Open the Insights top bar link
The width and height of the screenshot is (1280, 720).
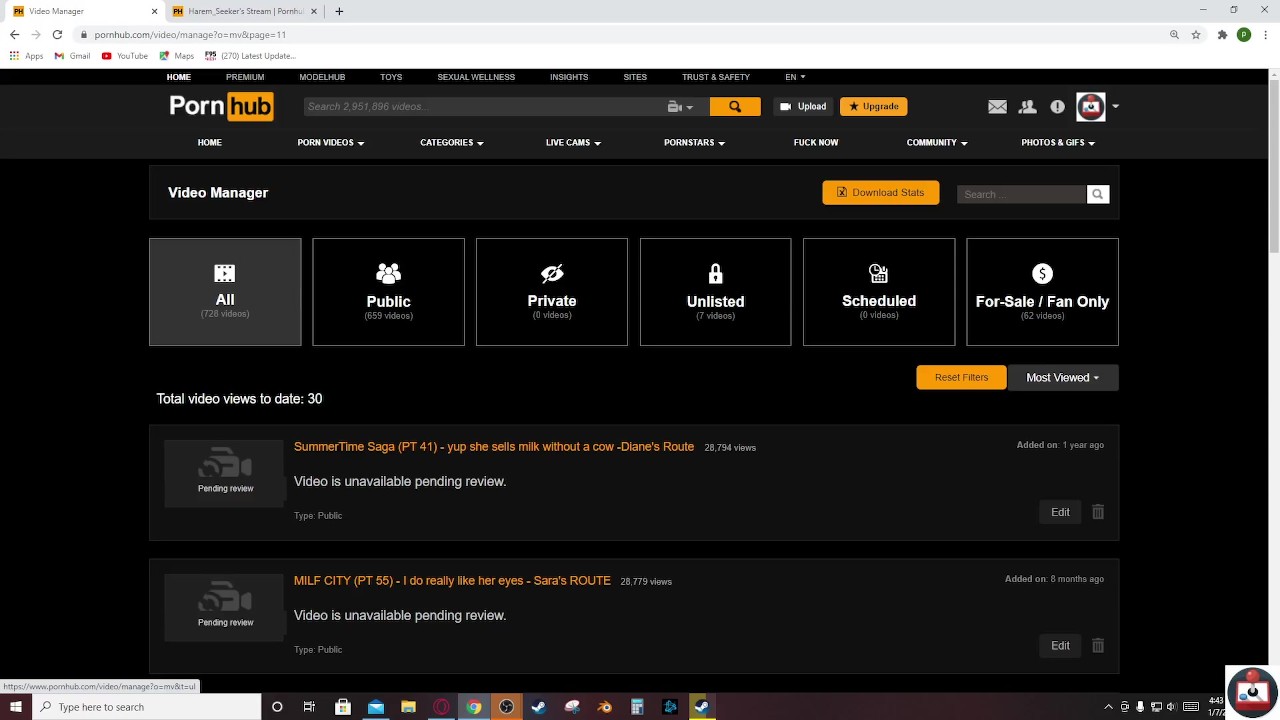pyautogui.click(x=569, y=77)
